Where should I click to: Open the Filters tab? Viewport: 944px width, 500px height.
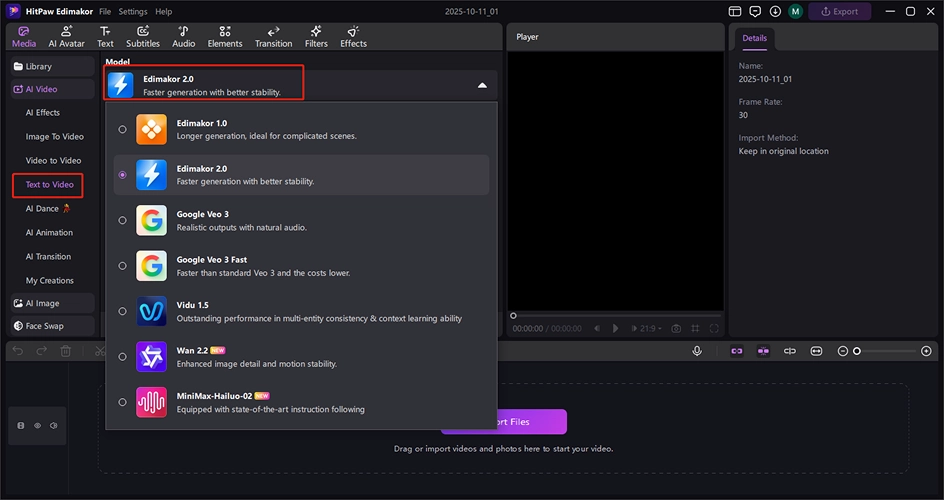click(316, 37)
